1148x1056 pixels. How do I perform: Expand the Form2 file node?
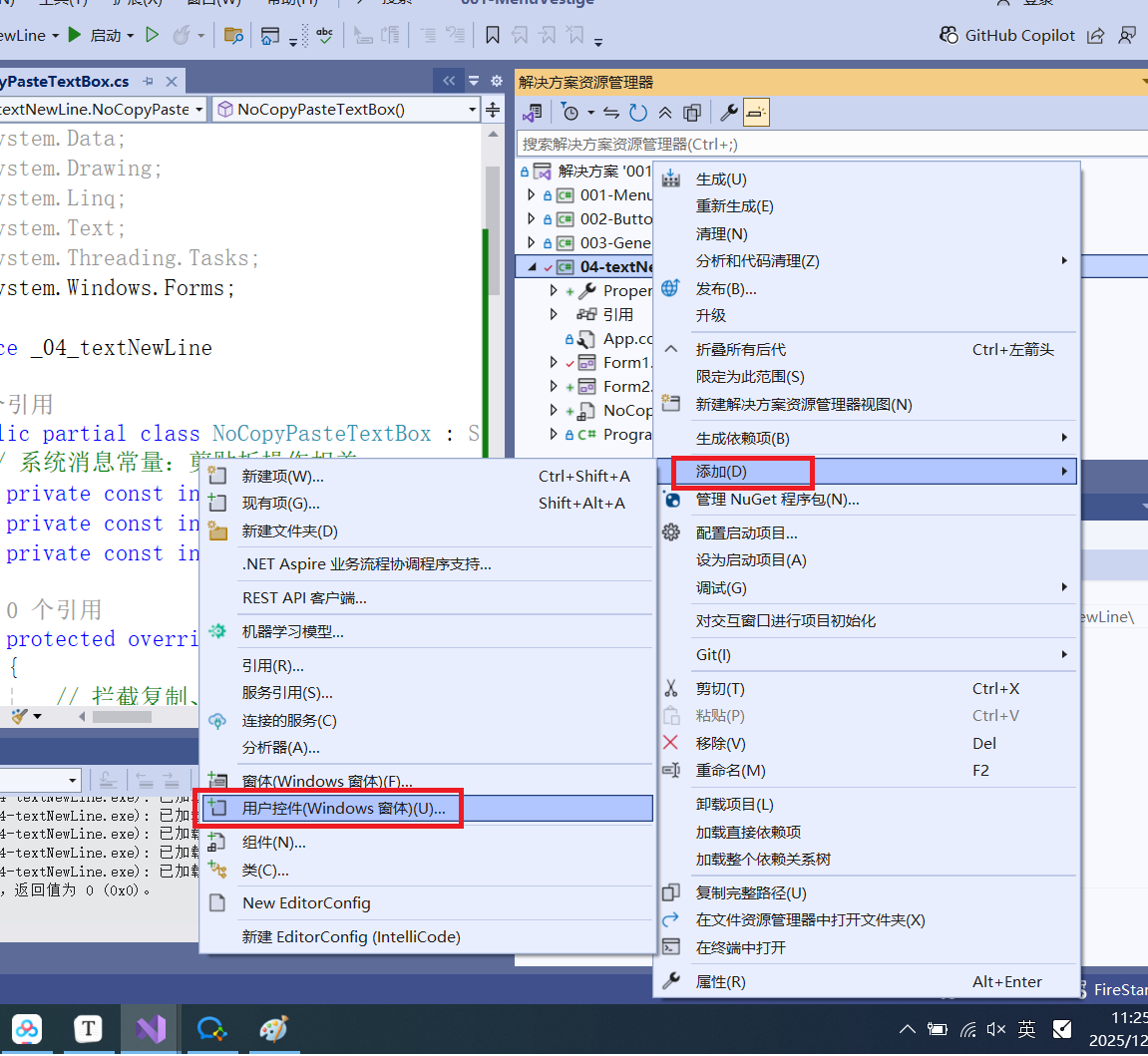pos(554,386)
